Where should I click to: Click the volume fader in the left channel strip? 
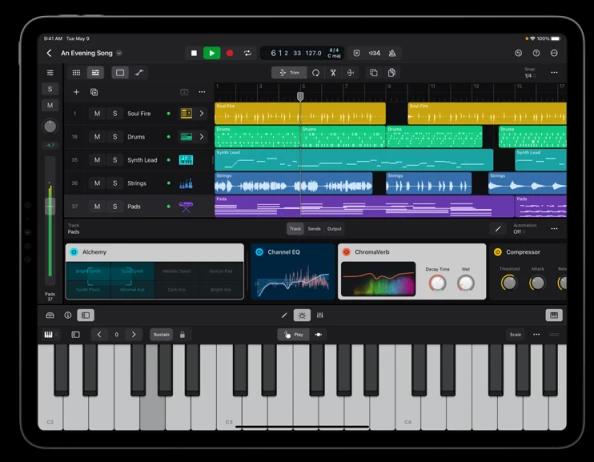[x=50, y=206]
